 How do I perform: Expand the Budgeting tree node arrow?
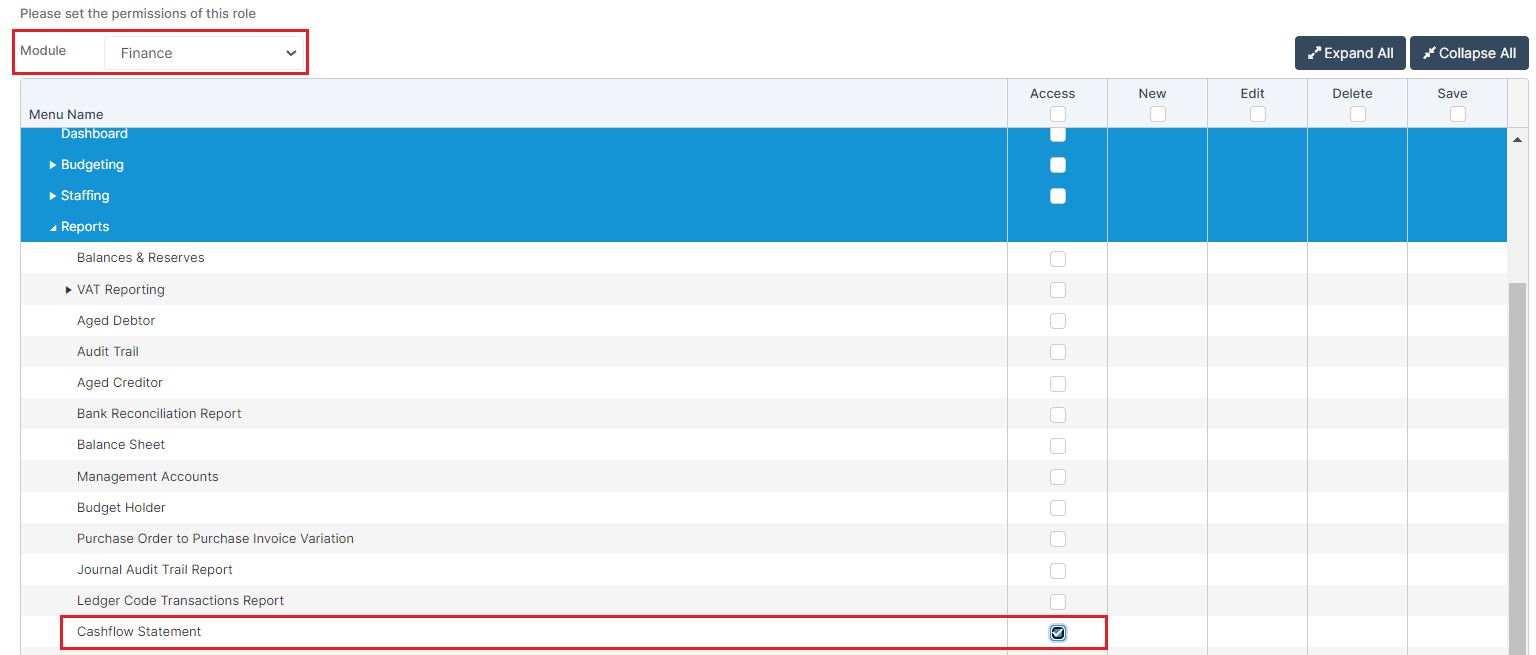click(x=53, y=165)
